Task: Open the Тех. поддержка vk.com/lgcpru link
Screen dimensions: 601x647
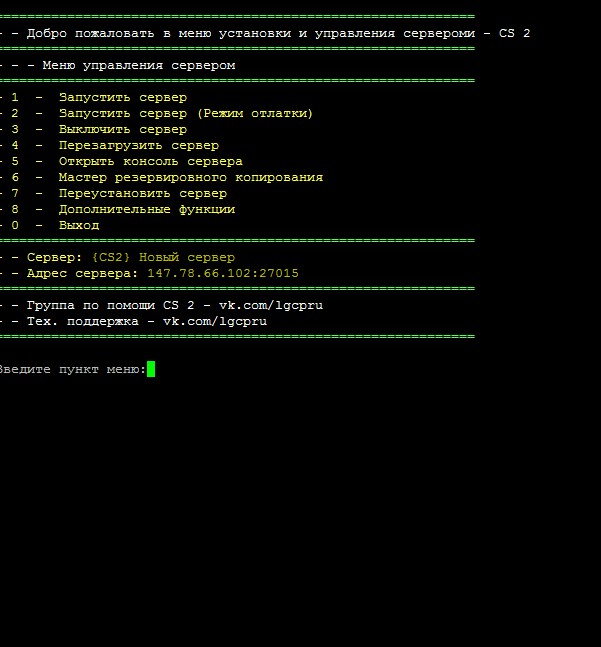Action: (x=215, y=321)
